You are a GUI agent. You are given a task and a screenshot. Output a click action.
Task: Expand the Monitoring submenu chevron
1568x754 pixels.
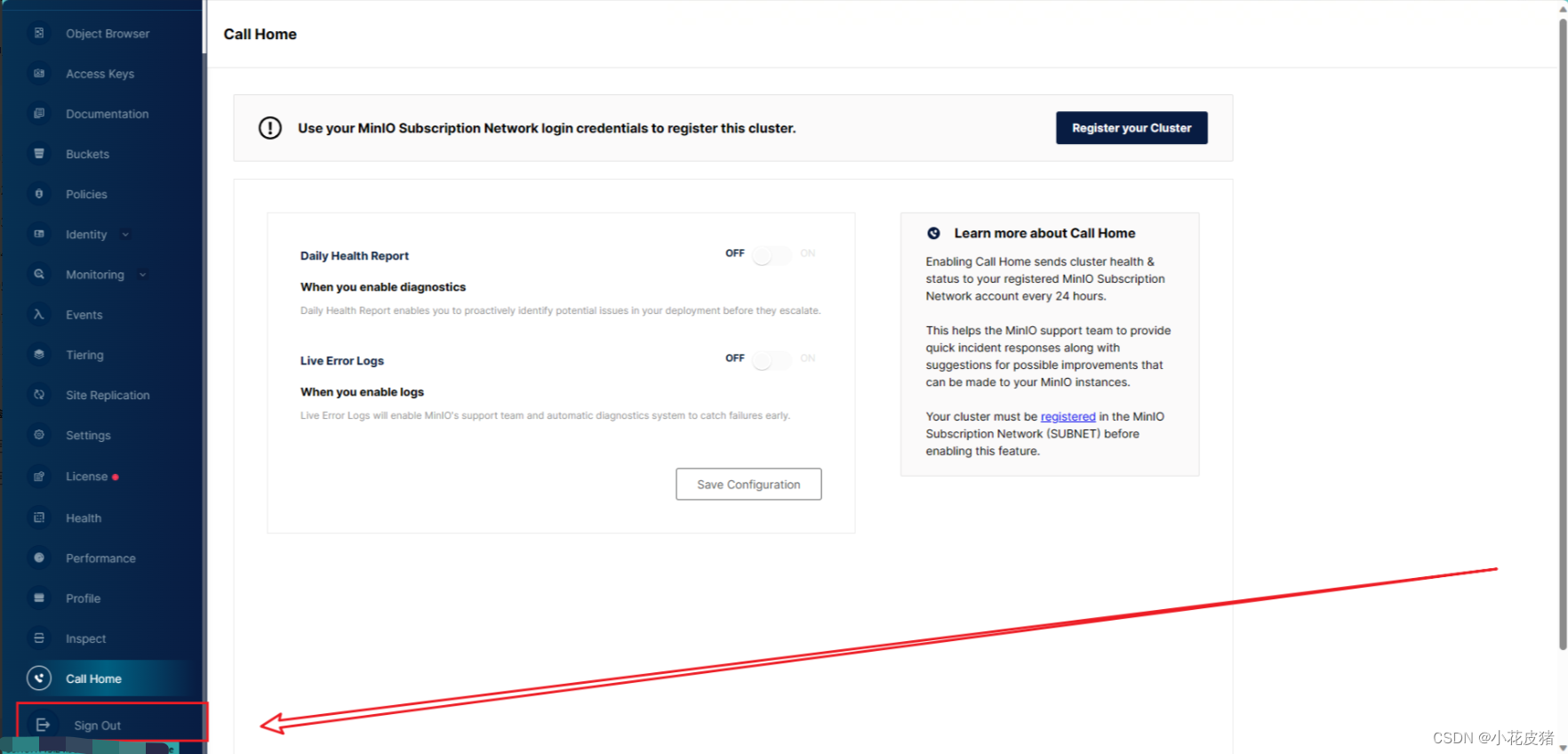click(x=142, y=275)
